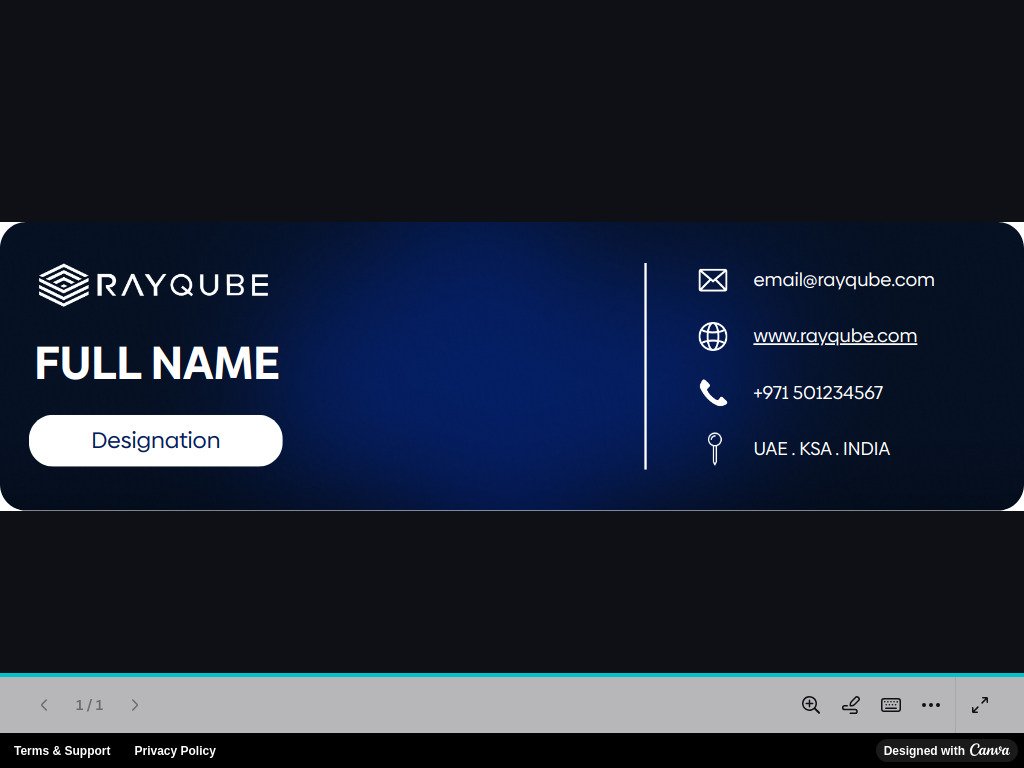The height and width of the screenshot is (768, 1024).
Task: Open the Terms & Support page
Action: tap(62, 750)
